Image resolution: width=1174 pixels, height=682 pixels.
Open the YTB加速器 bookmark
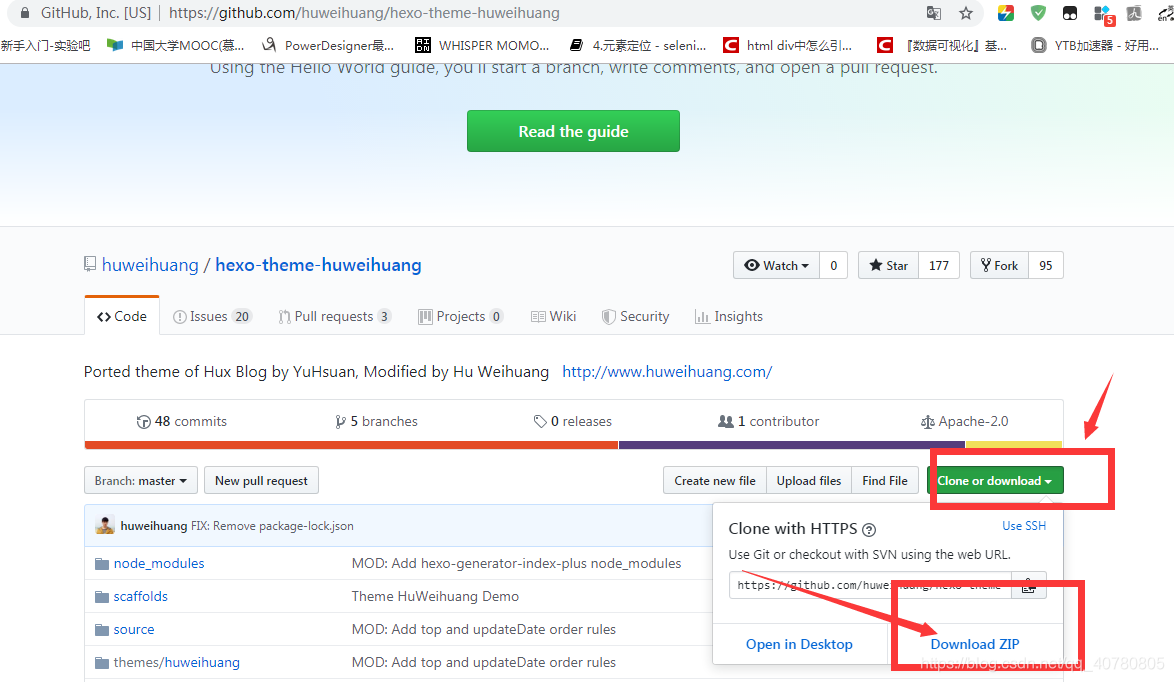1095,46
